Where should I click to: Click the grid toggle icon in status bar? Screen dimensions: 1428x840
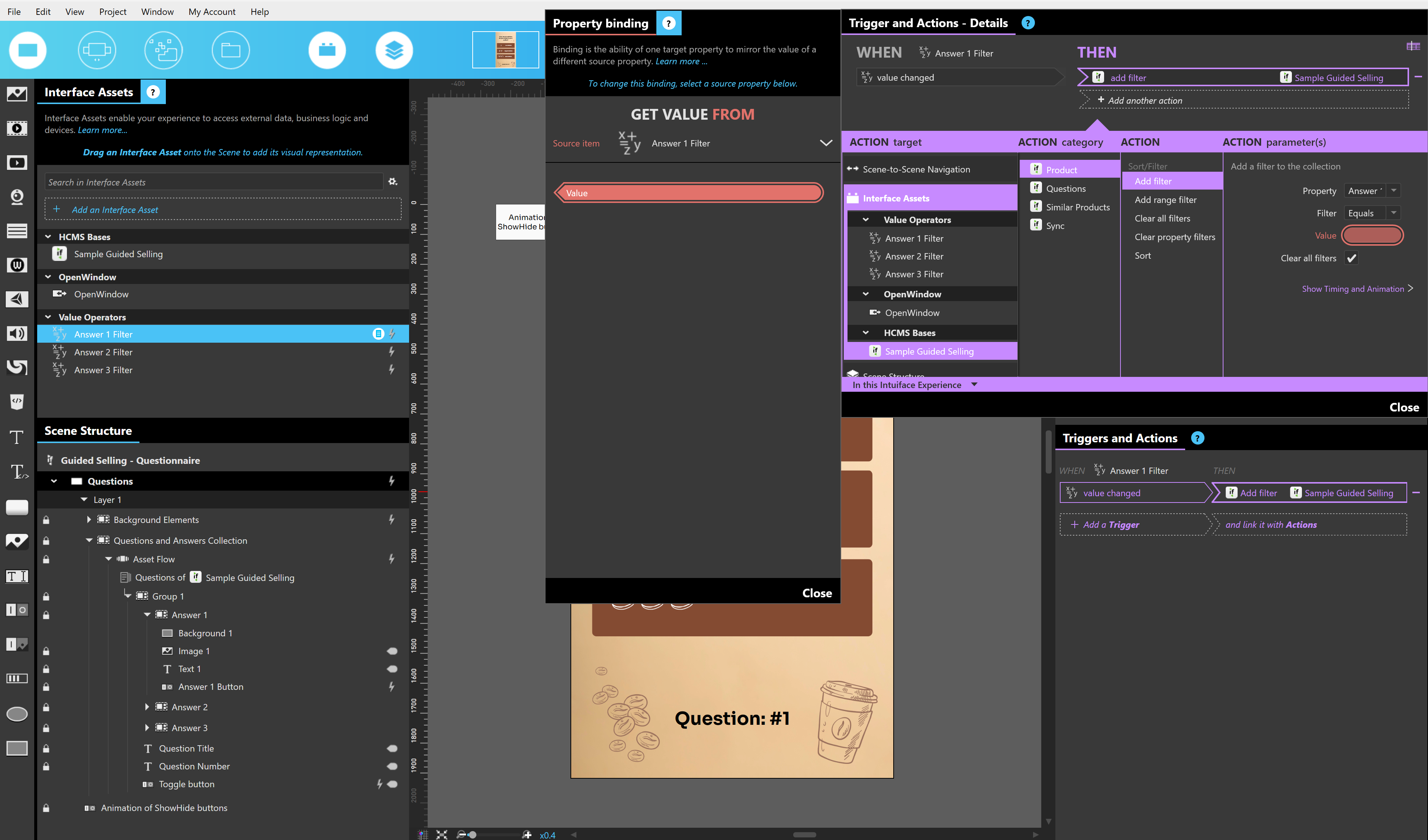423,834
